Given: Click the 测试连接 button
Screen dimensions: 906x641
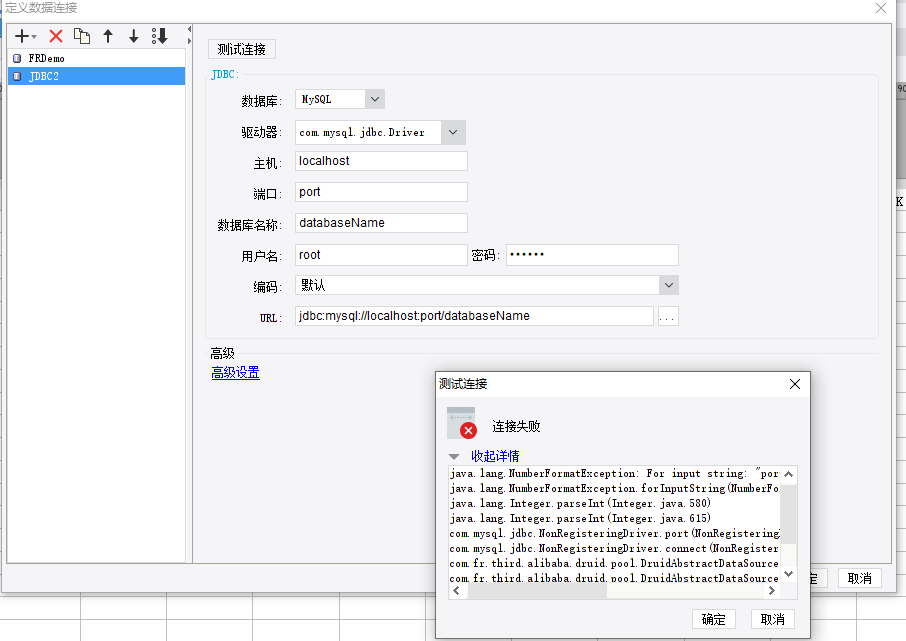Looking at the screenshot, I should tap(242, 49).
